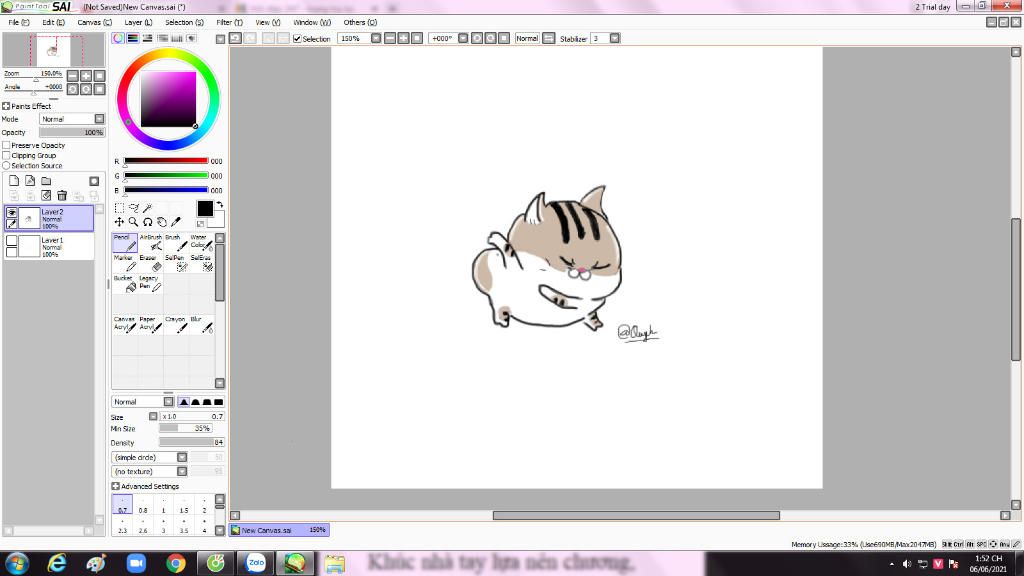Open the Stabilizer value dropdown
Image resolution: width=1024 pixels, height=576 pixels.
coord(615,39)
